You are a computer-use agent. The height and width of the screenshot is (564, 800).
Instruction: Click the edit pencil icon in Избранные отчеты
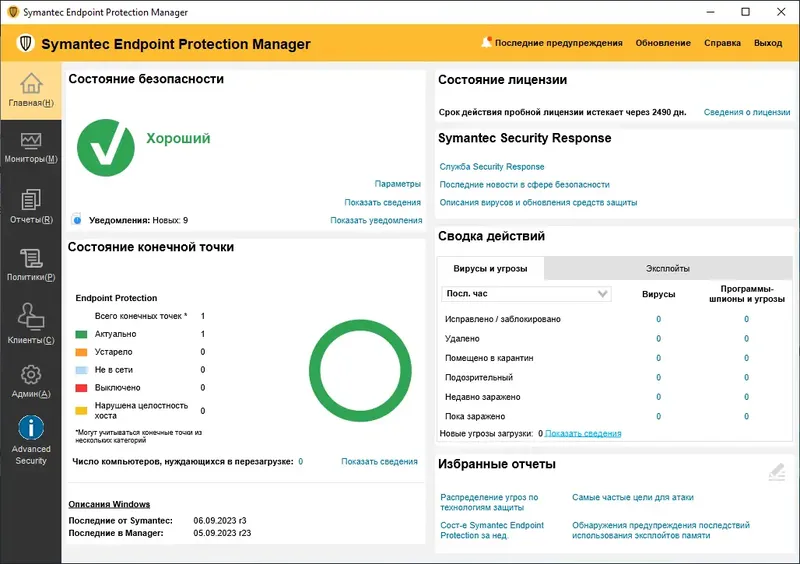[x=777, y=472]
